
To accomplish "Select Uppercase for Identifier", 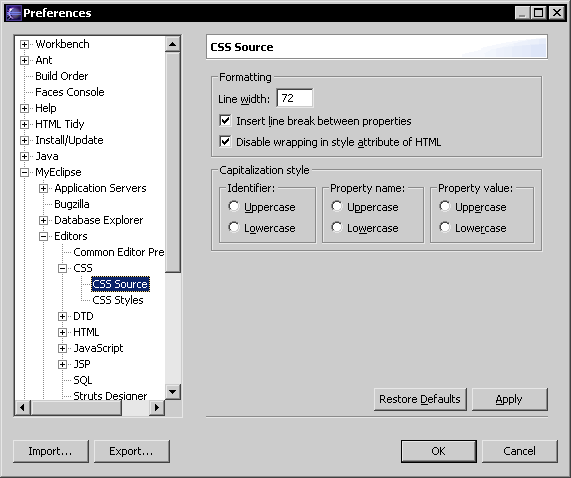I will pyautogui.click(x=234, y=206).
